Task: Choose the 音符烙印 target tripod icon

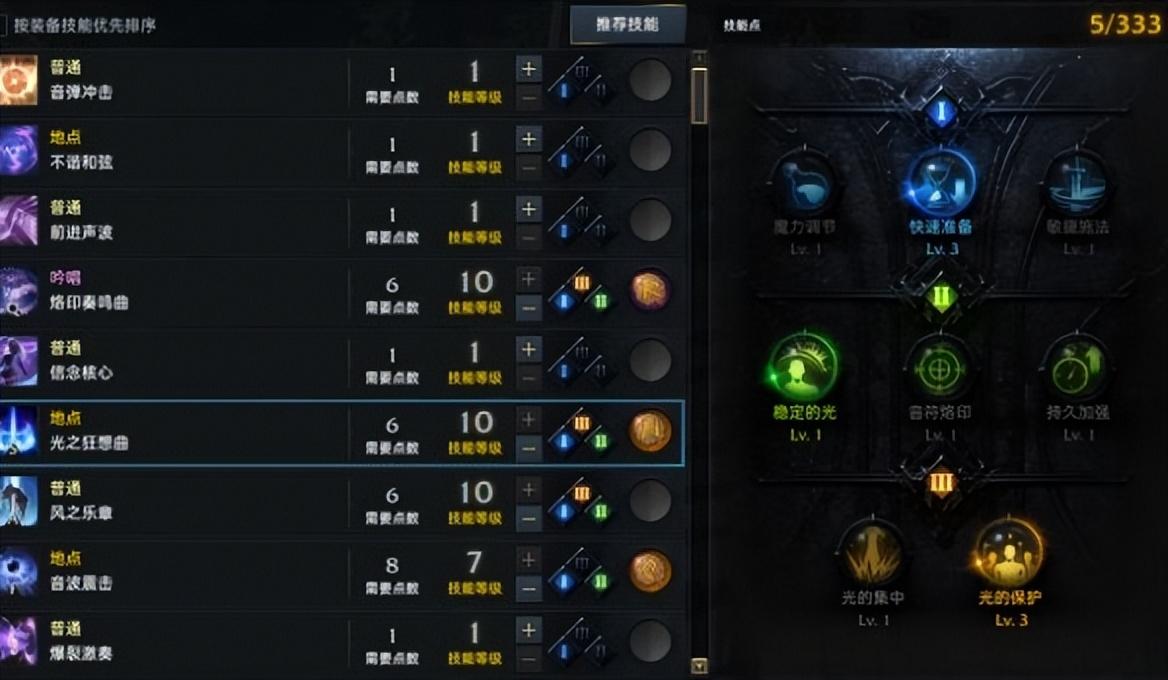Action: pyautogui.click(x=941, y=368)
